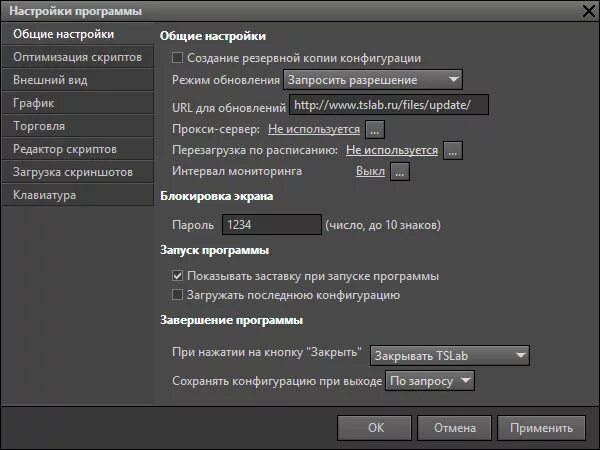600x450 pixels.
Task: Open the Закрывать TSLab dropdown
Action: [x=450, y=355]
